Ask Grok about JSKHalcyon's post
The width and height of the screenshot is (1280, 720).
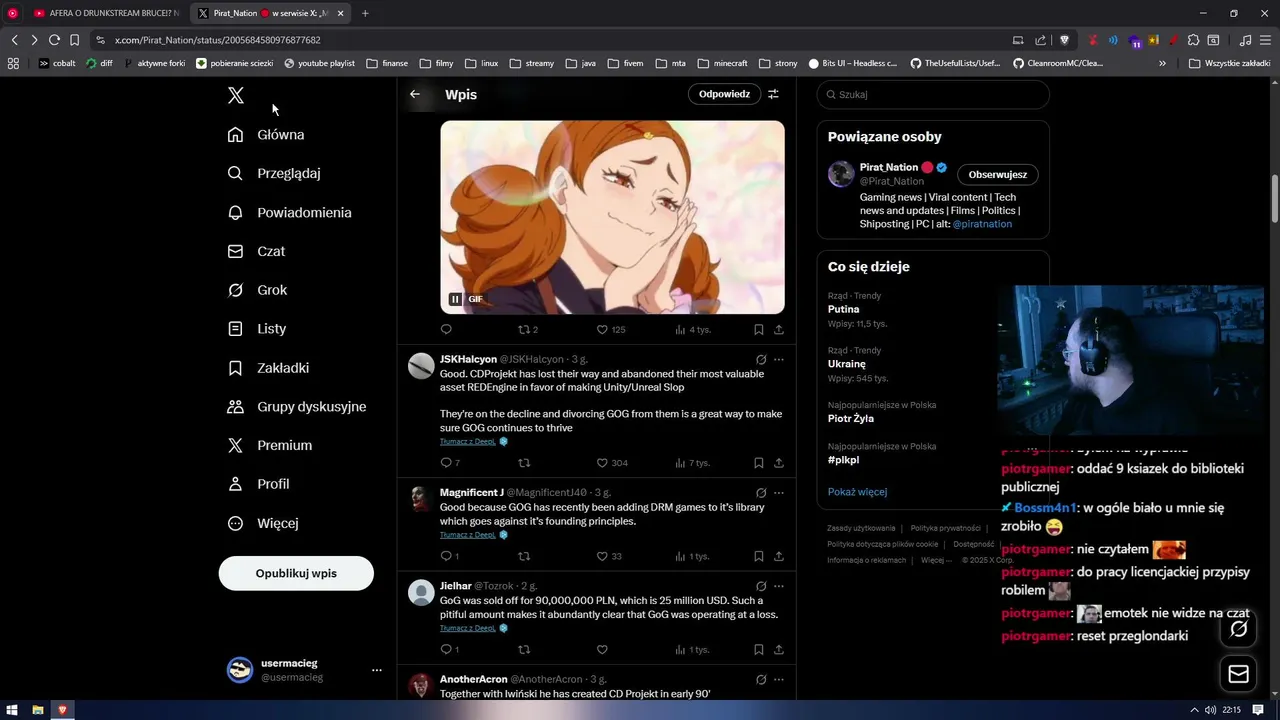761,359
